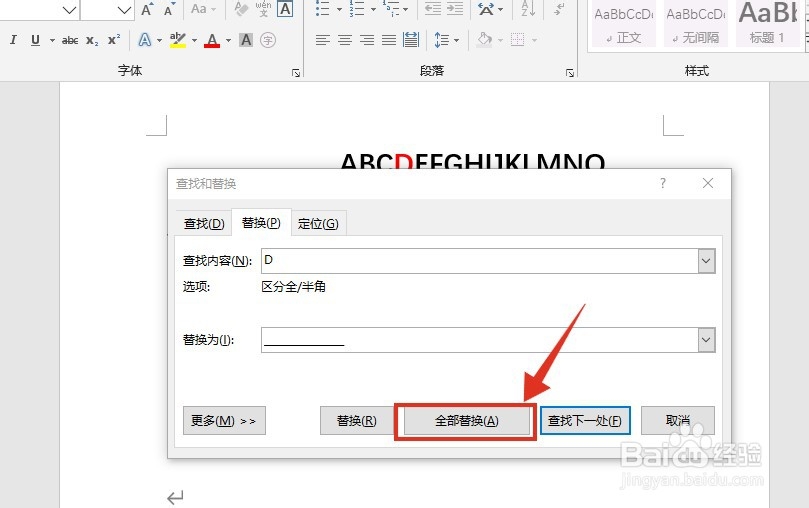
Task: Click the 替换为 input field
Action: tap(480, 340)
